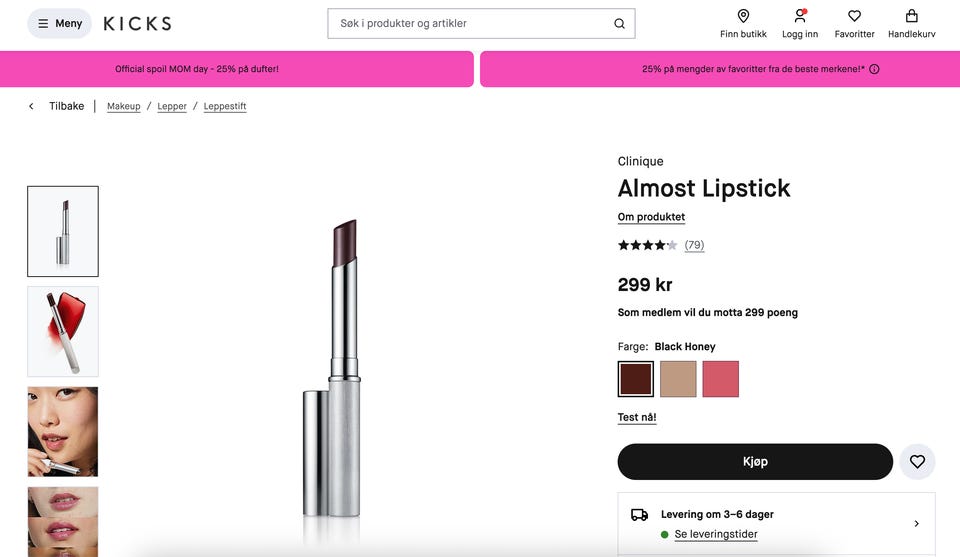
Task: Click the Test nå! link
Action: pyautogui.click(x=637, y=417)
